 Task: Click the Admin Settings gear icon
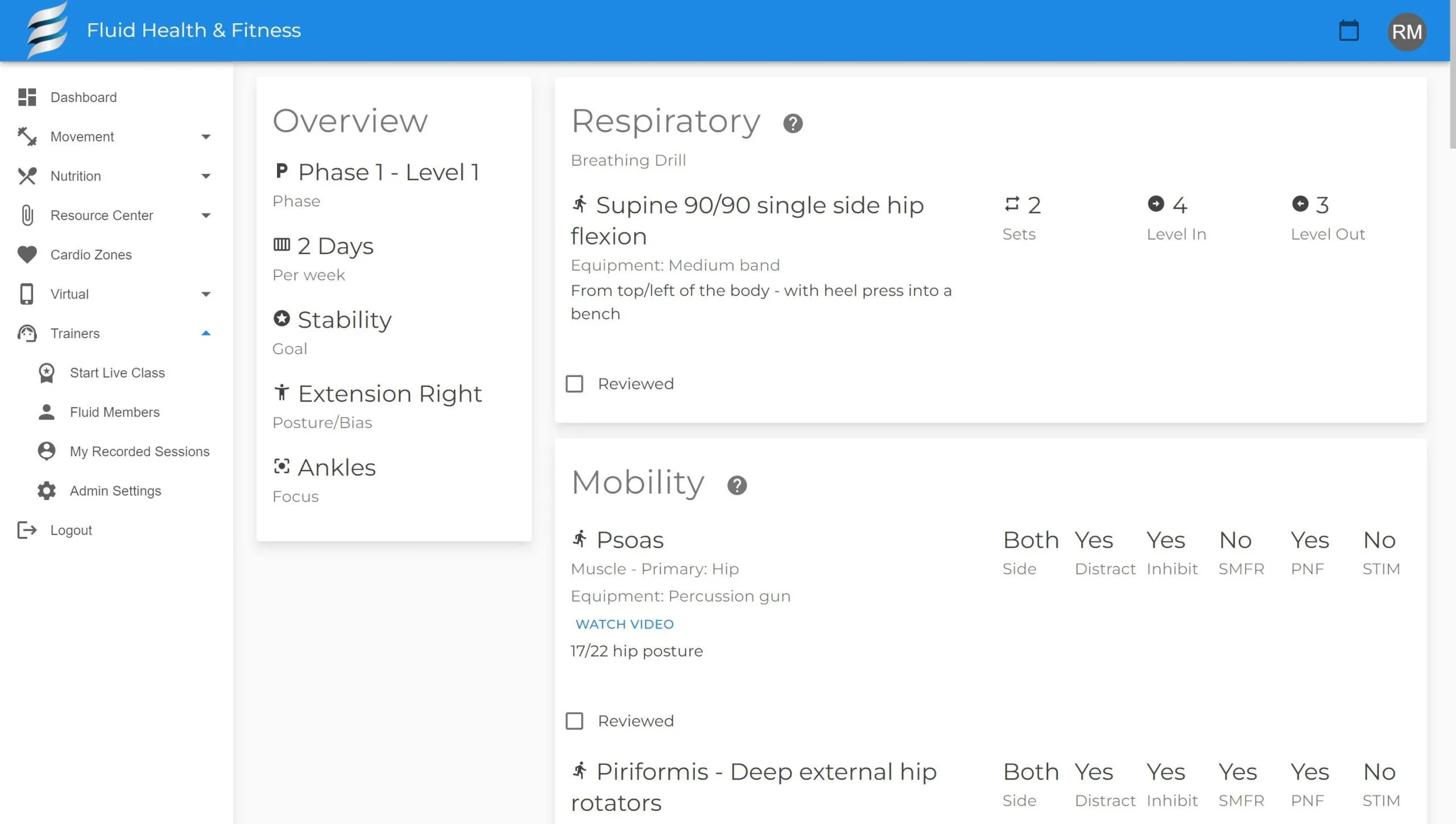(47, 491)
